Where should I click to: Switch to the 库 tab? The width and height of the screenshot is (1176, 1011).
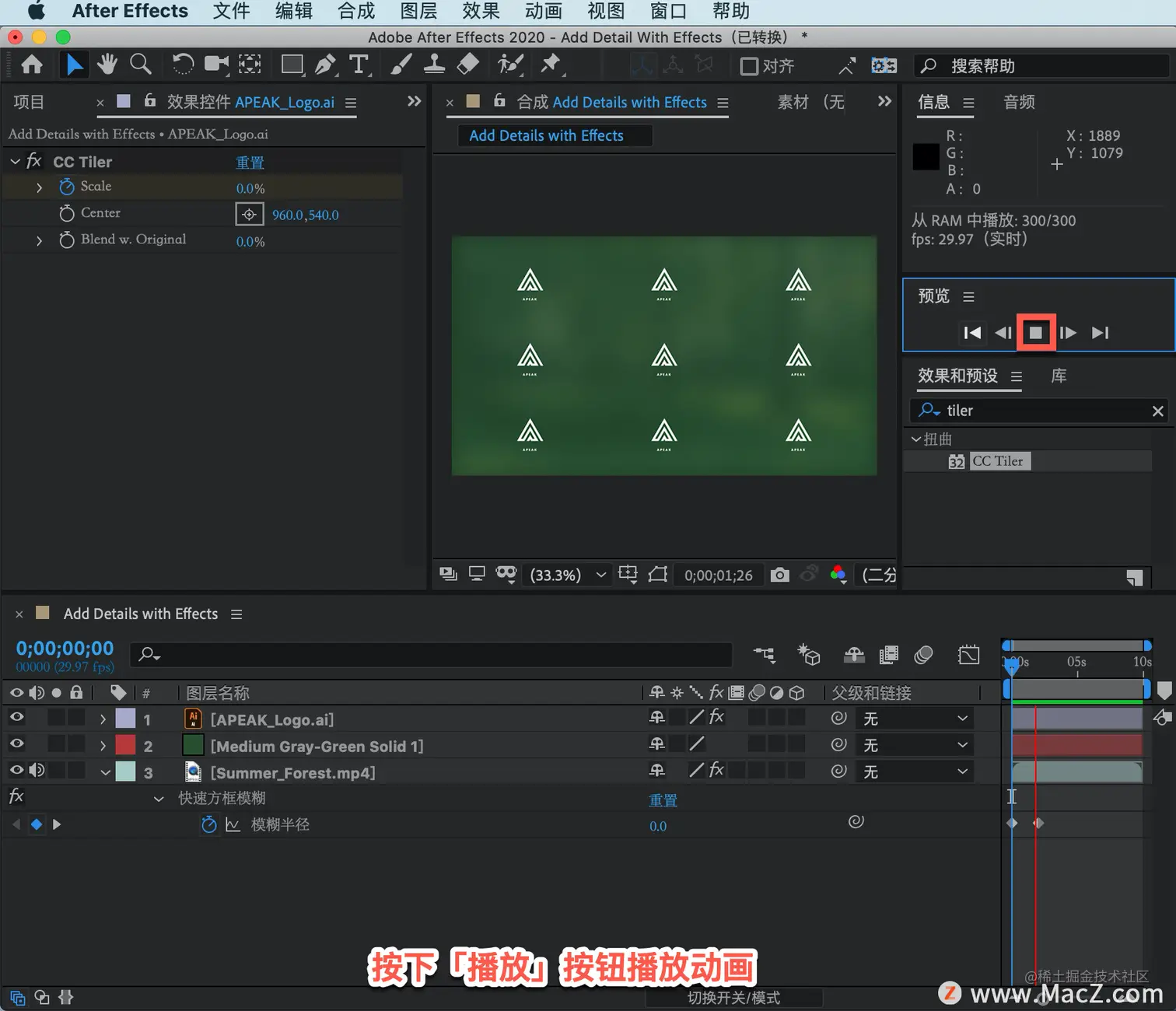(x=1059, y=376)
